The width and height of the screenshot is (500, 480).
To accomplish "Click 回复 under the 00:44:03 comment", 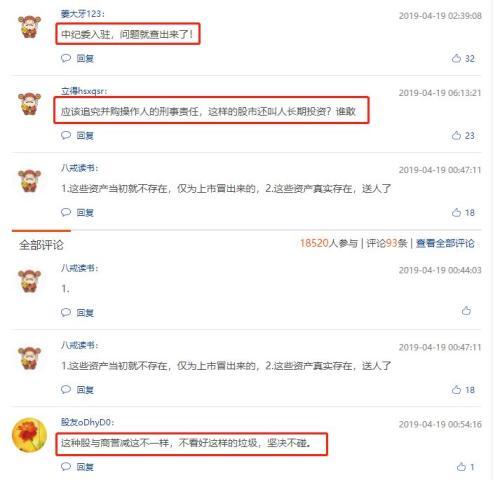I will (x=85, y=313).
